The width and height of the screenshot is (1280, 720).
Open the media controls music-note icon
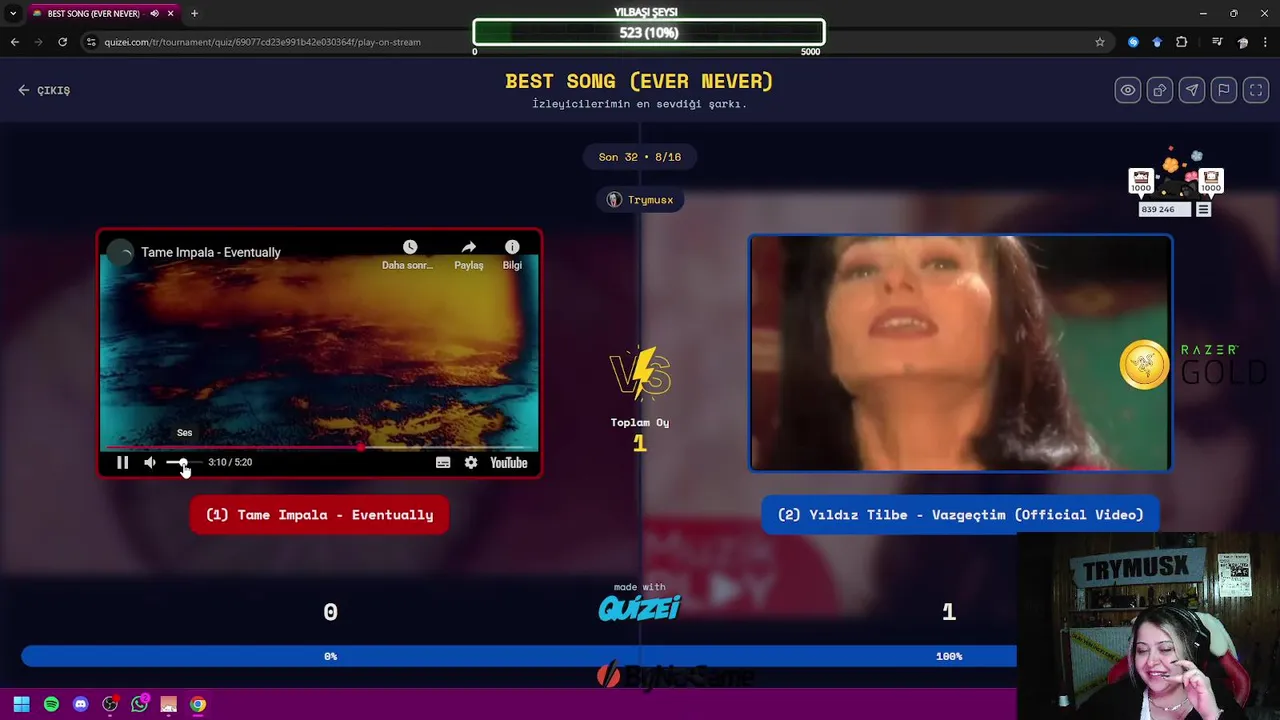[x=1217, y=42]
